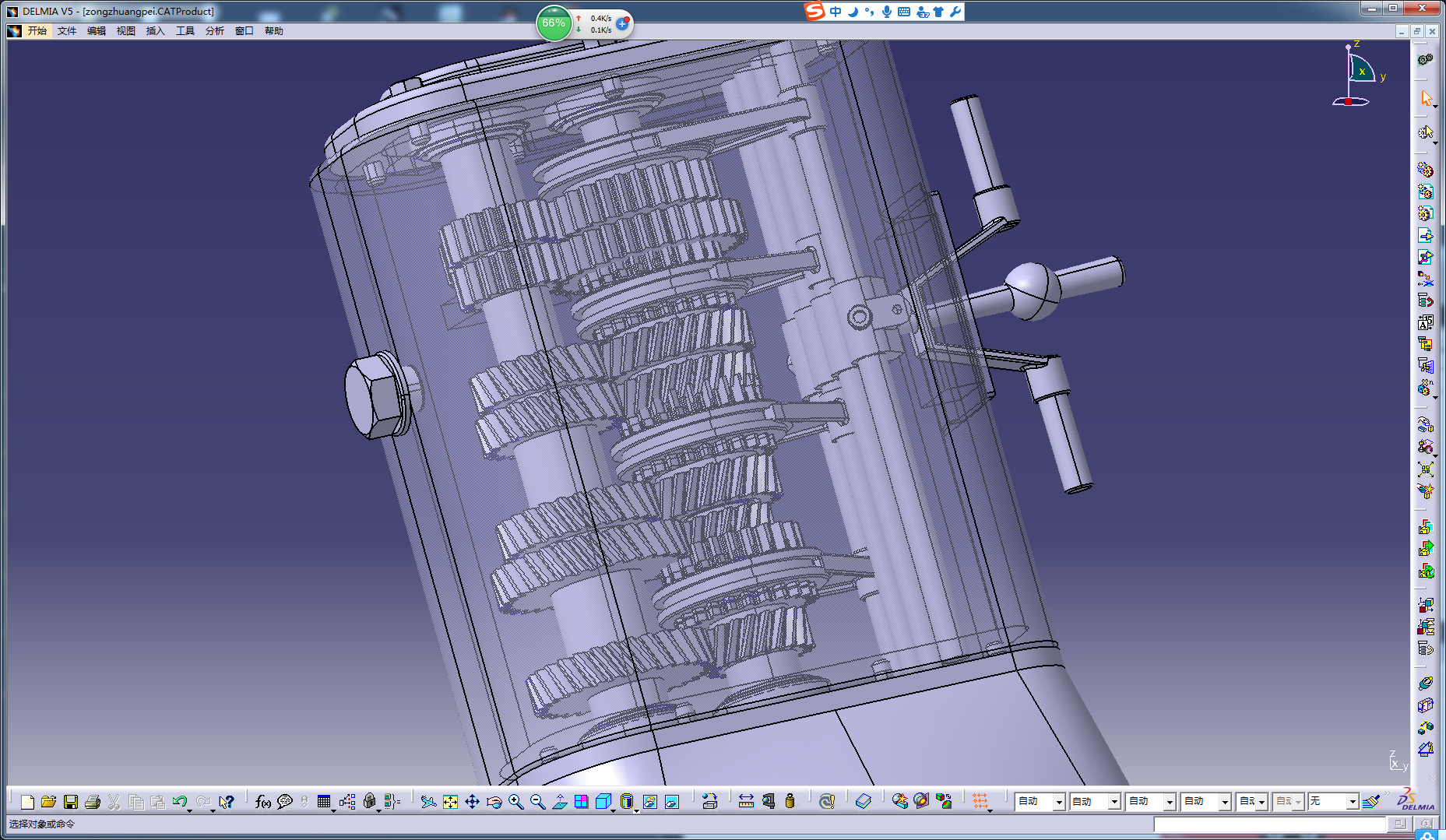Open the Measure Between ruler tool

746,802
